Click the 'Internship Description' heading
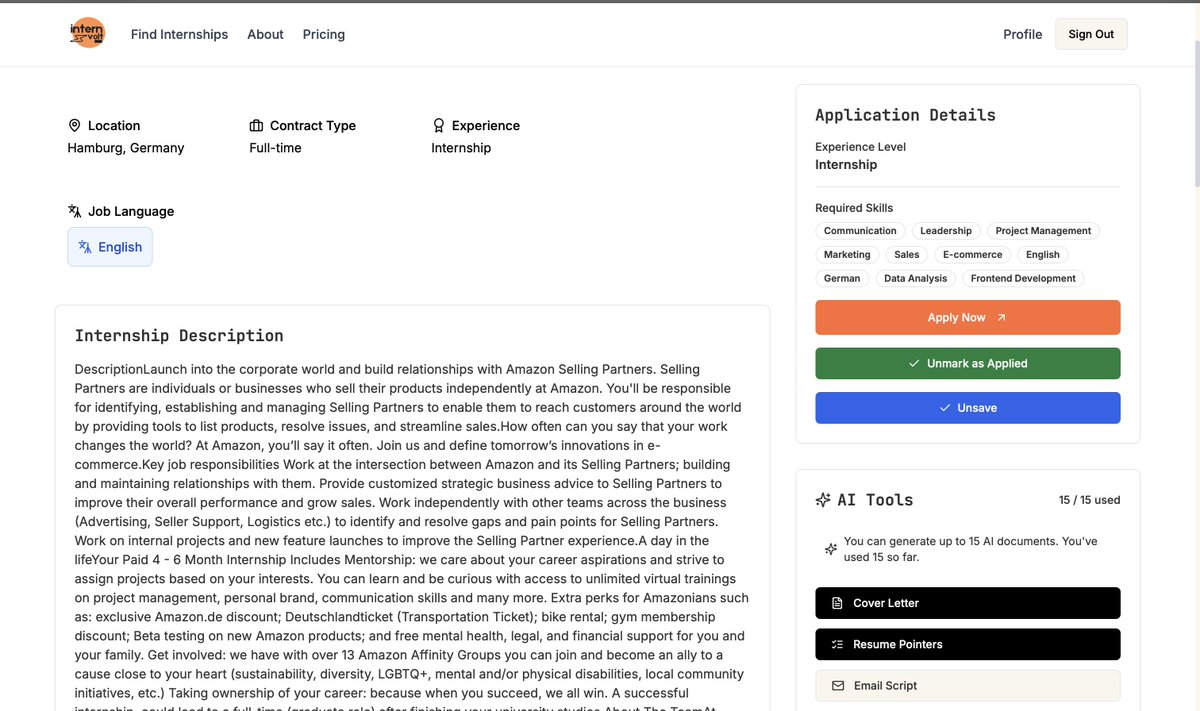The image size is (1200, 711). 179,336
